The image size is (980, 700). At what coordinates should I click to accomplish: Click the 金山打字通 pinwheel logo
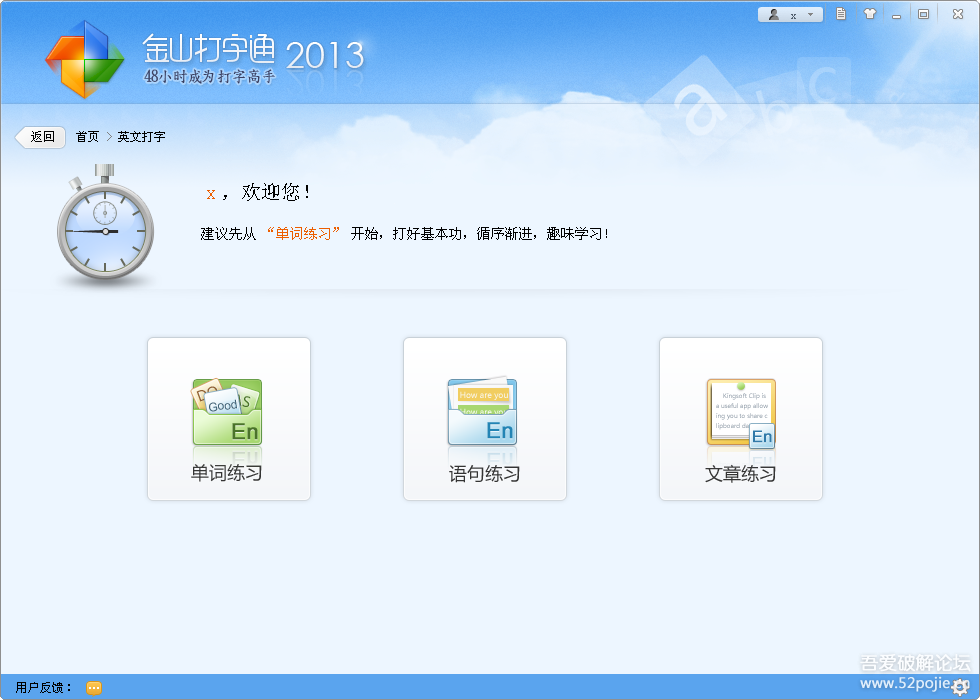(x=84, y=59)
